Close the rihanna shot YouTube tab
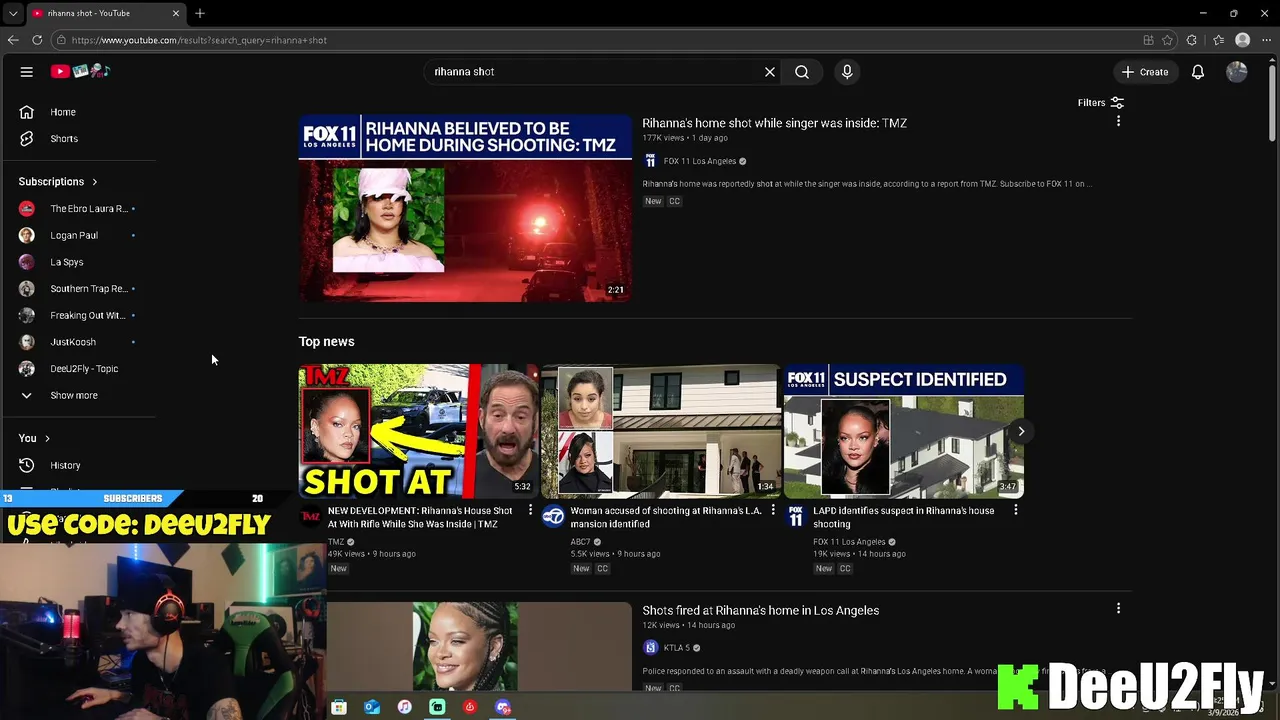 point(176,13)
